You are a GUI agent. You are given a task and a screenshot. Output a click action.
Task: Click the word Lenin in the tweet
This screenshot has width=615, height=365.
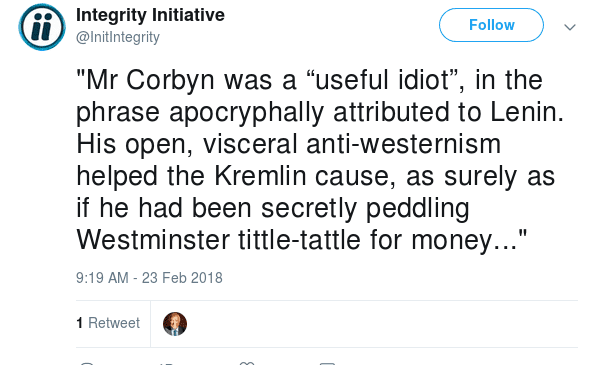(527, 112)
